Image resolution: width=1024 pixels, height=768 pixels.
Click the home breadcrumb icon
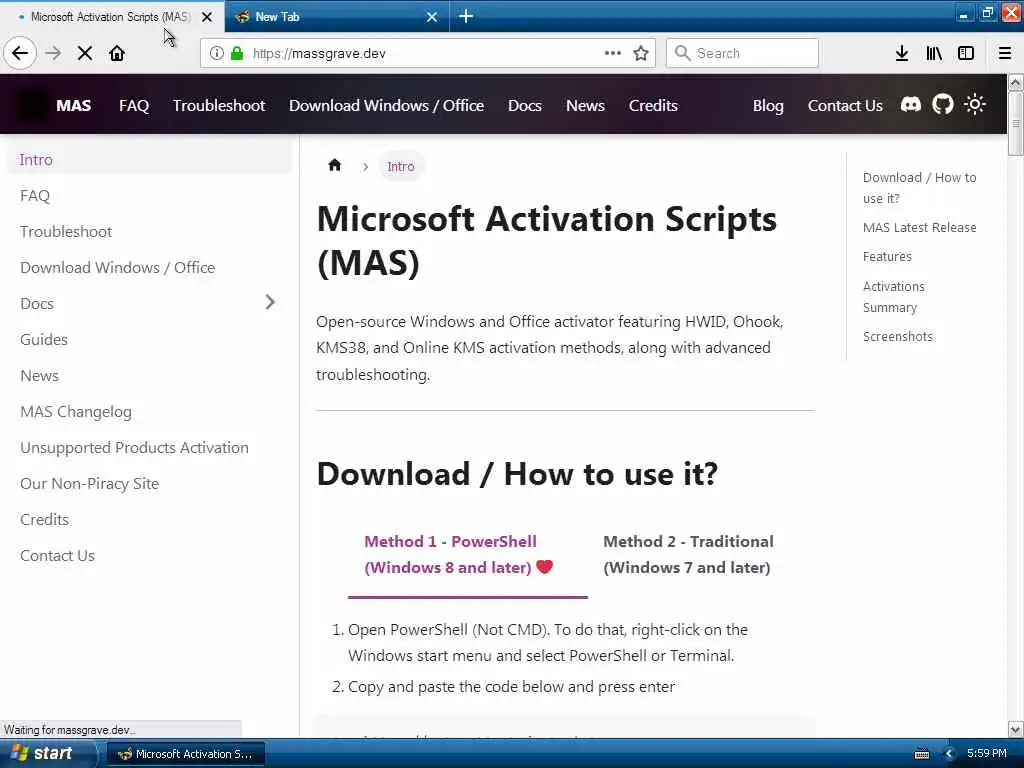pyautogui.click(x=335, y=165)
